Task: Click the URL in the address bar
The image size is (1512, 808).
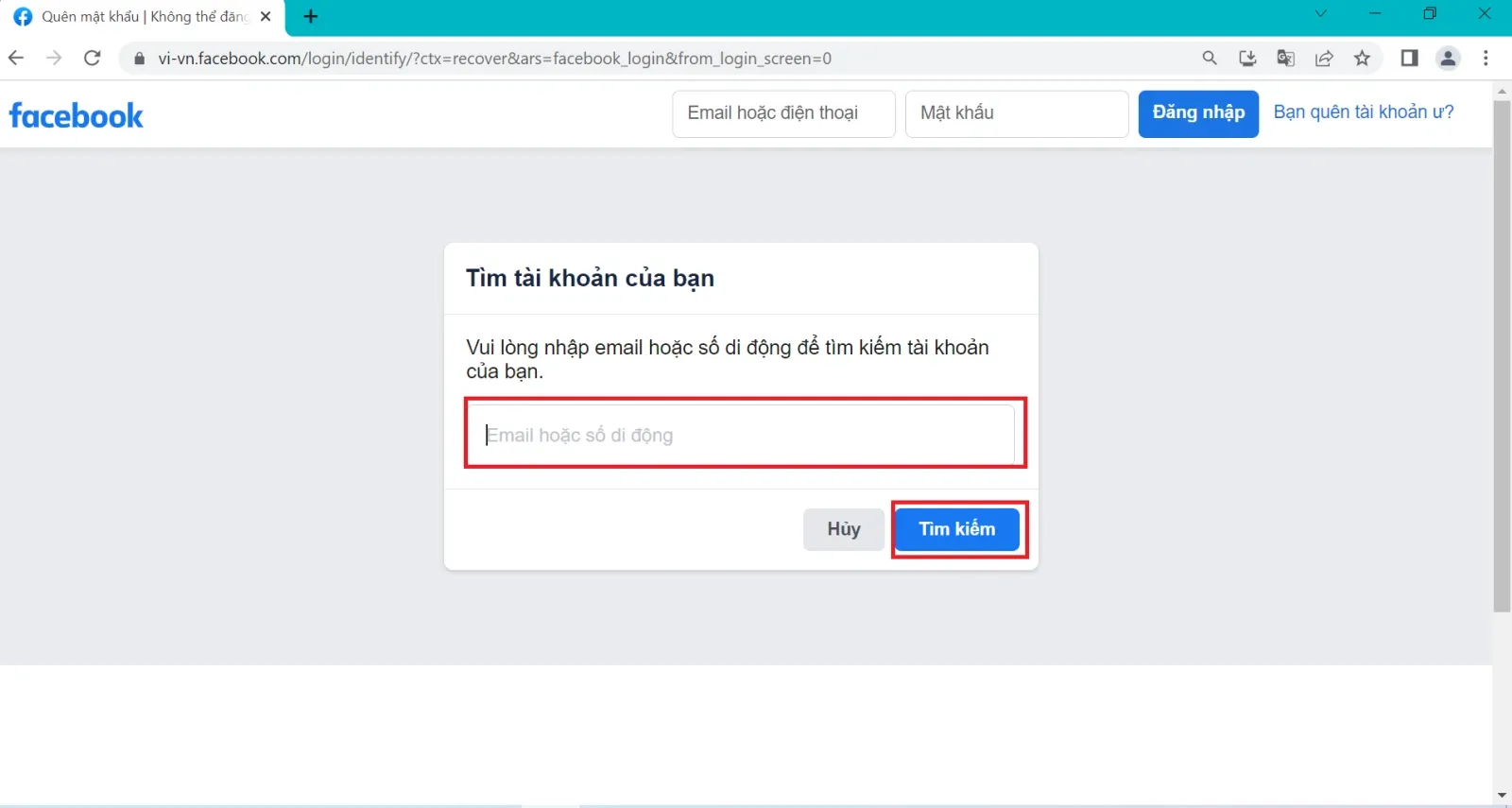Action: point(495,59)
